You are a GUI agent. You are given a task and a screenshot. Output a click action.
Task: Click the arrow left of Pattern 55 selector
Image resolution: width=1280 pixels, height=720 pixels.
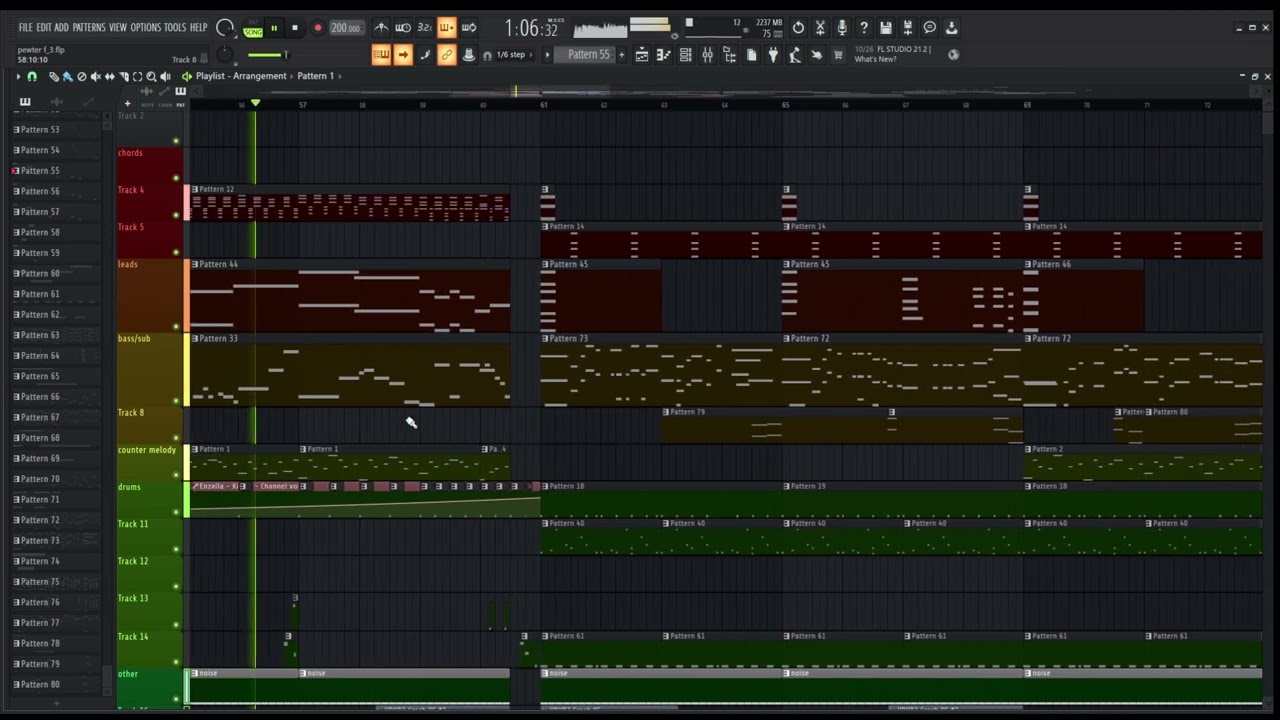[547, 55]
